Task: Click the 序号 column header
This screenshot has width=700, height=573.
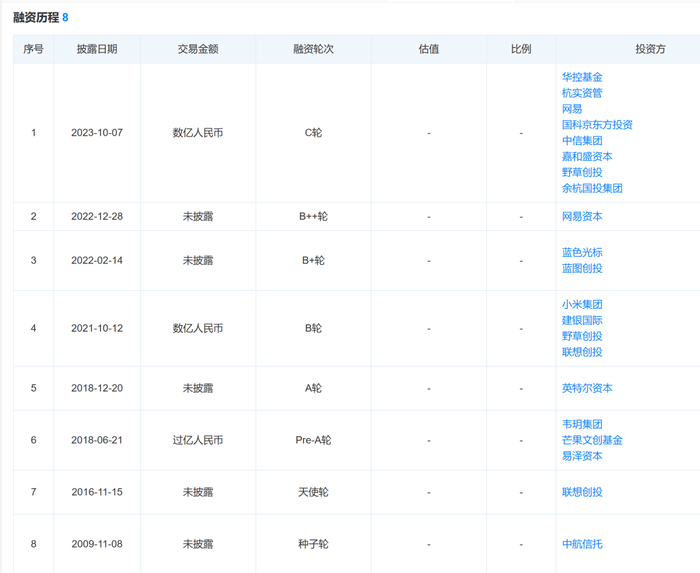Action: click(x=33, y=49)
